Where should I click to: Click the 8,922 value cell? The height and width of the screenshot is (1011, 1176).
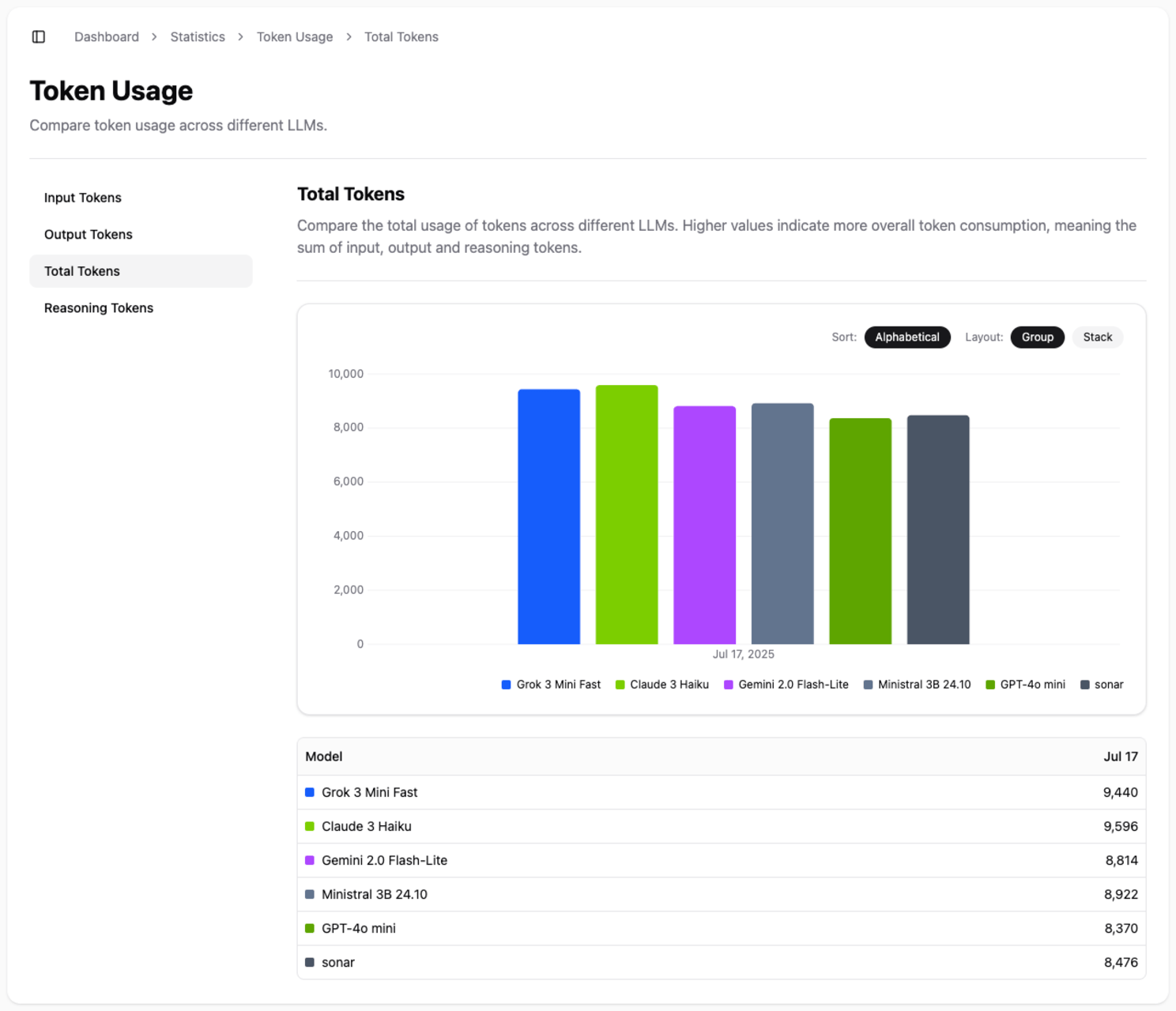coord(1121,894)
